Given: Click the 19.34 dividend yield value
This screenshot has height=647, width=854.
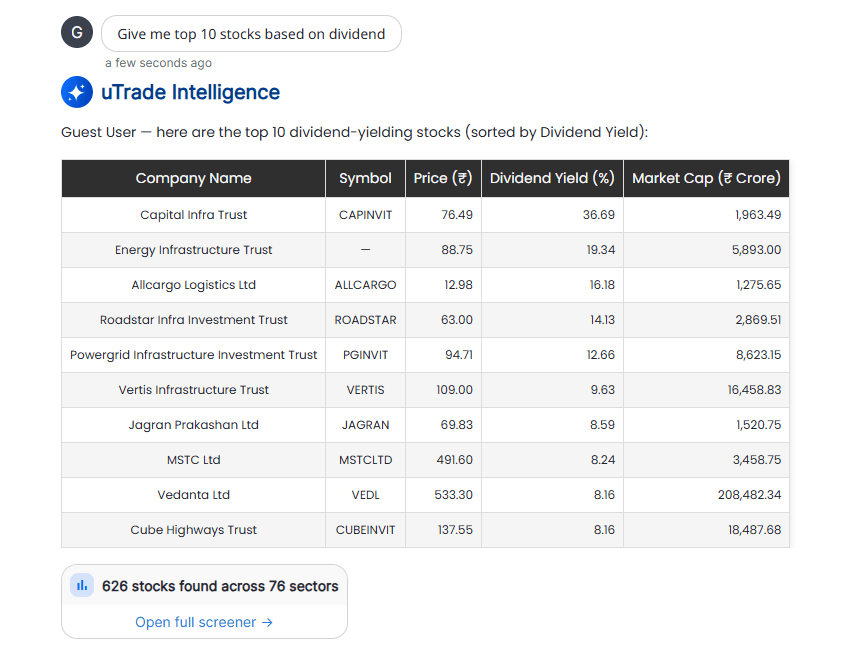Looking at the screenshot, I should (601, 249).
